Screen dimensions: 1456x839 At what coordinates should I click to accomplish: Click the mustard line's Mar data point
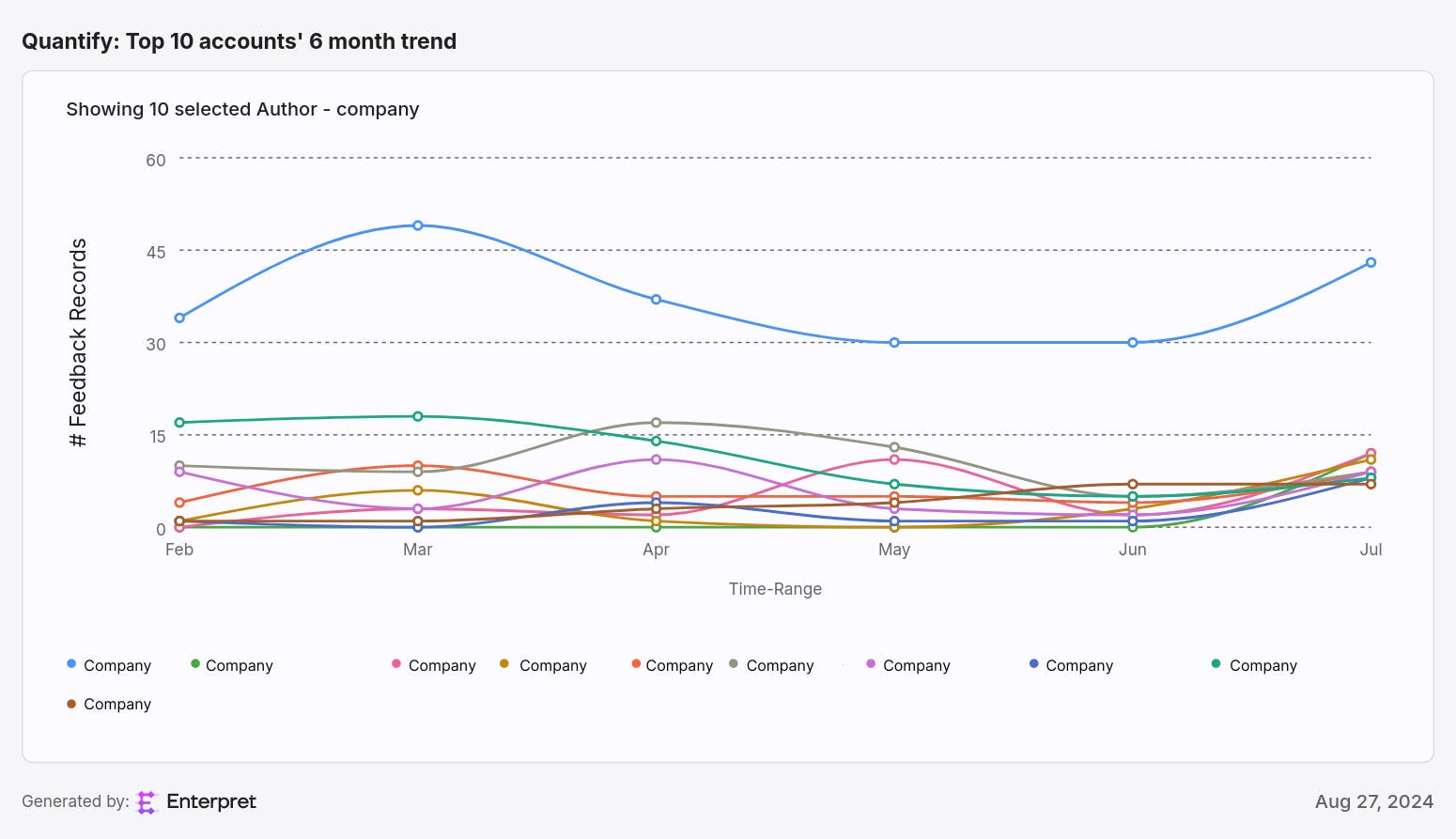(418, 490)
